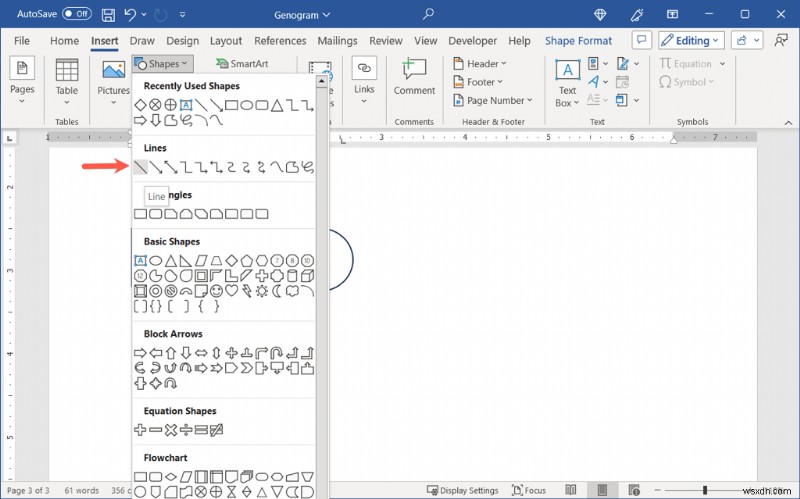Switch to the Home tab

coord(64,41)
